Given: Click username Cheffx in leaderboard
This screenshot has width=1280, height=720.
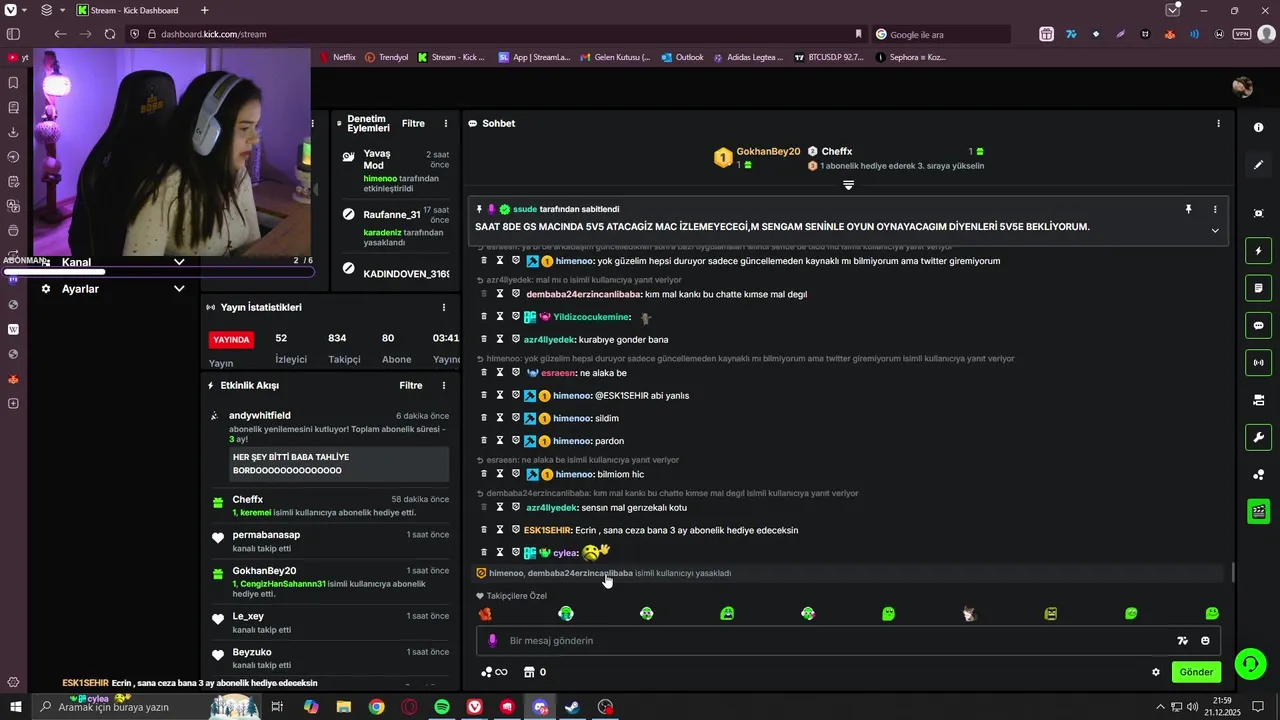Looking at the screenshot, I should point(837,152).
